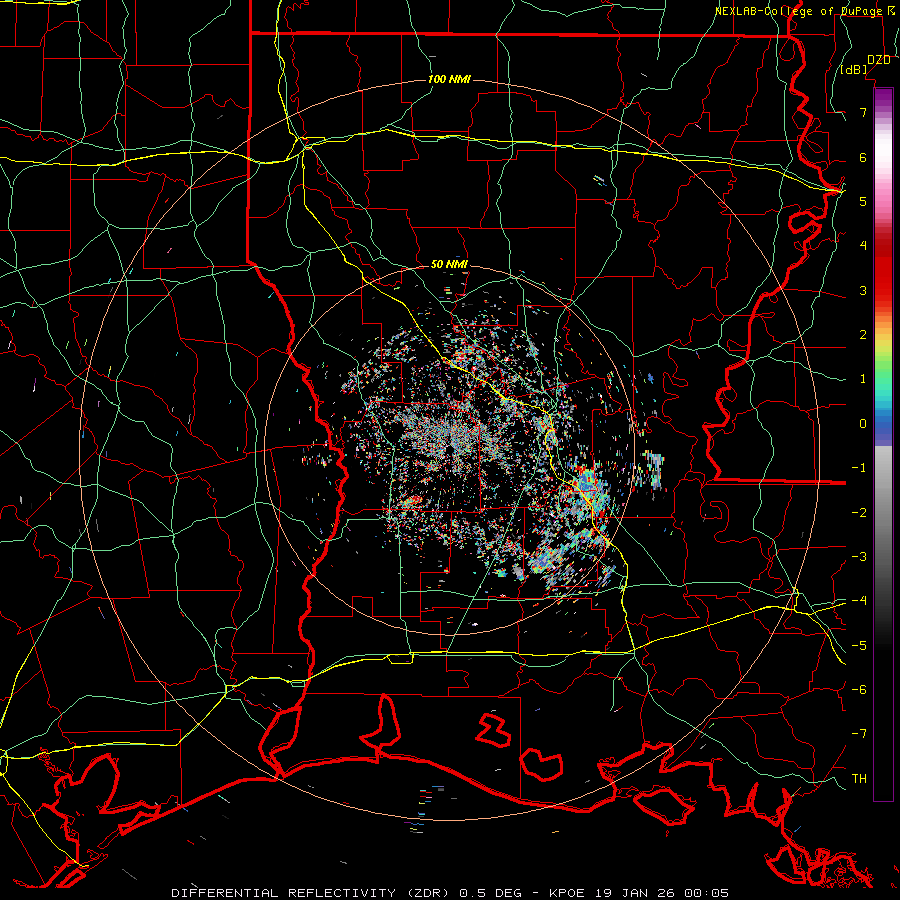Click the 3 tick on color scale
The height and width of the screenshot is (900, 900).
863,290
